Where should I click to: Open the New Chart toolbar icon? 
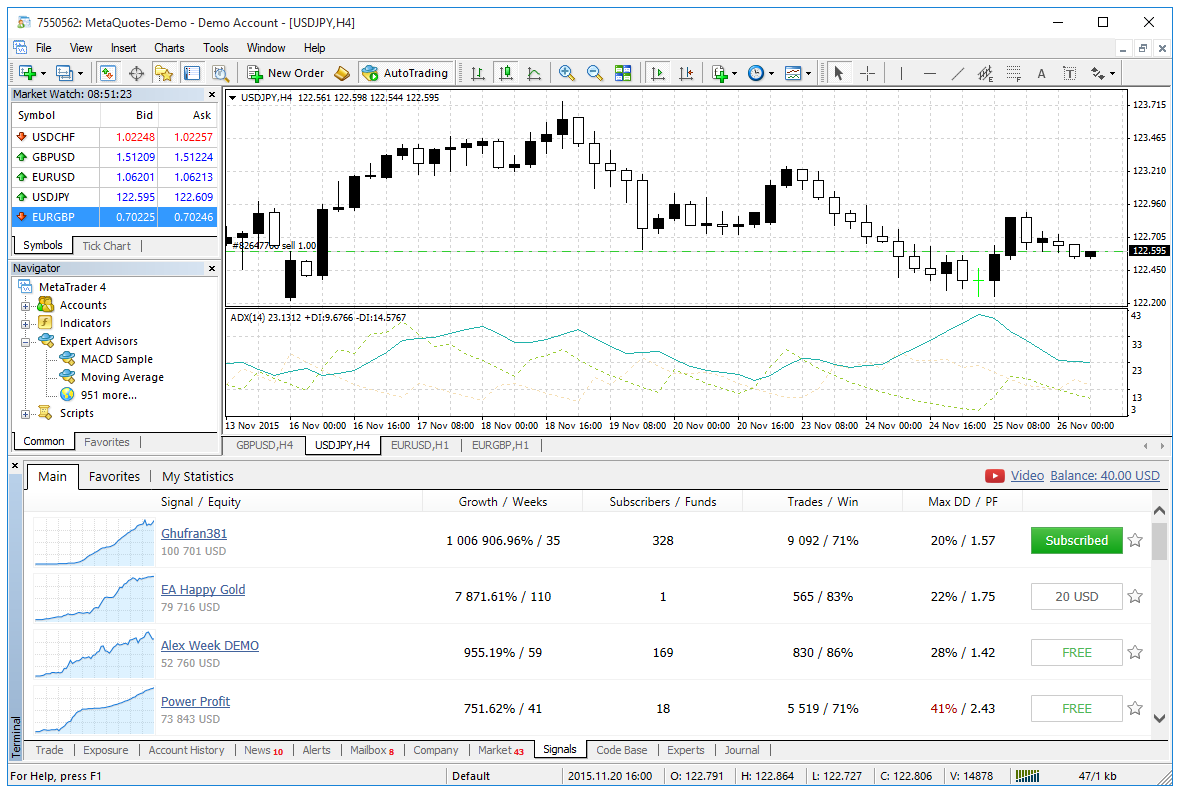(x=28, y=73)
